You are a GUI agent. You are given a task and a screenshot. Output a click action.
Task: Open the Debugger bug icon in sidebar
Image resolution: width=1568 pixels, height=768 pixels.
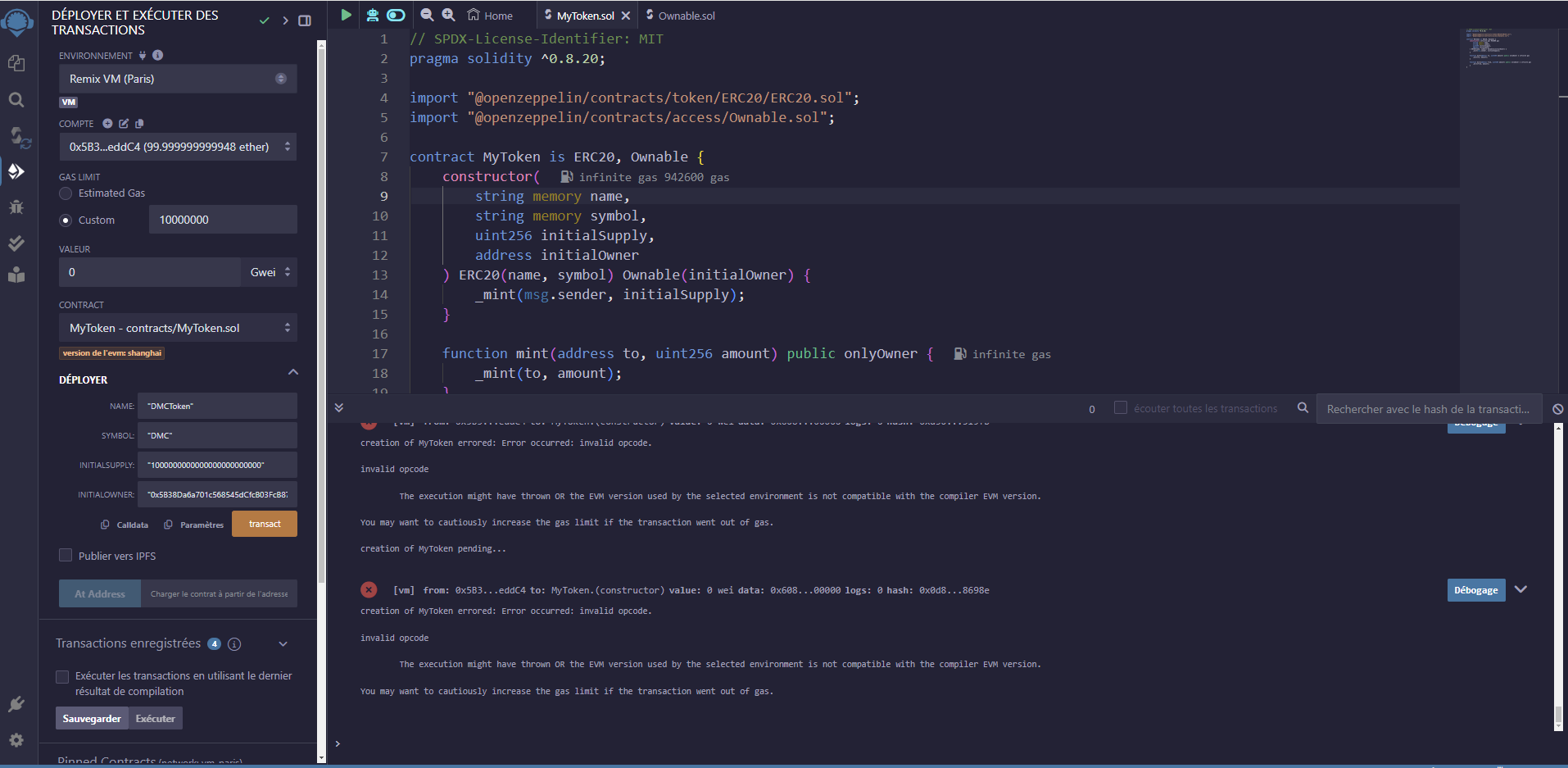tap(16, 207)
